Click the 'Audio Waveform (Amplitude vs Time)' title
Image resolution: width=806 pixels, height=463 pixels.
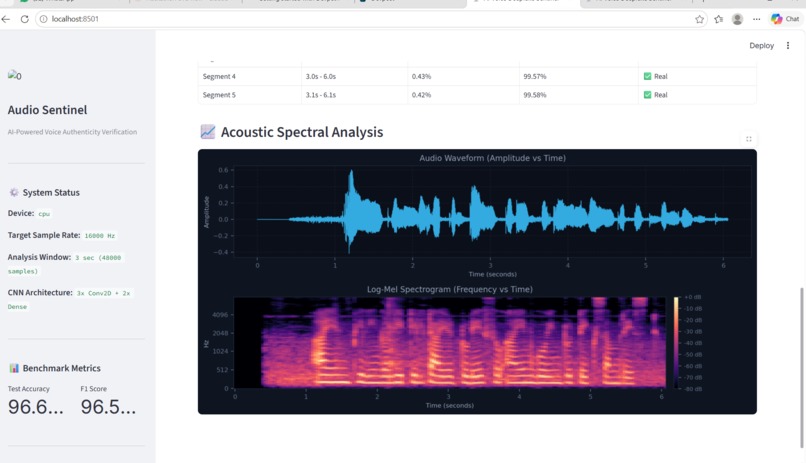[x=492, y=158]
